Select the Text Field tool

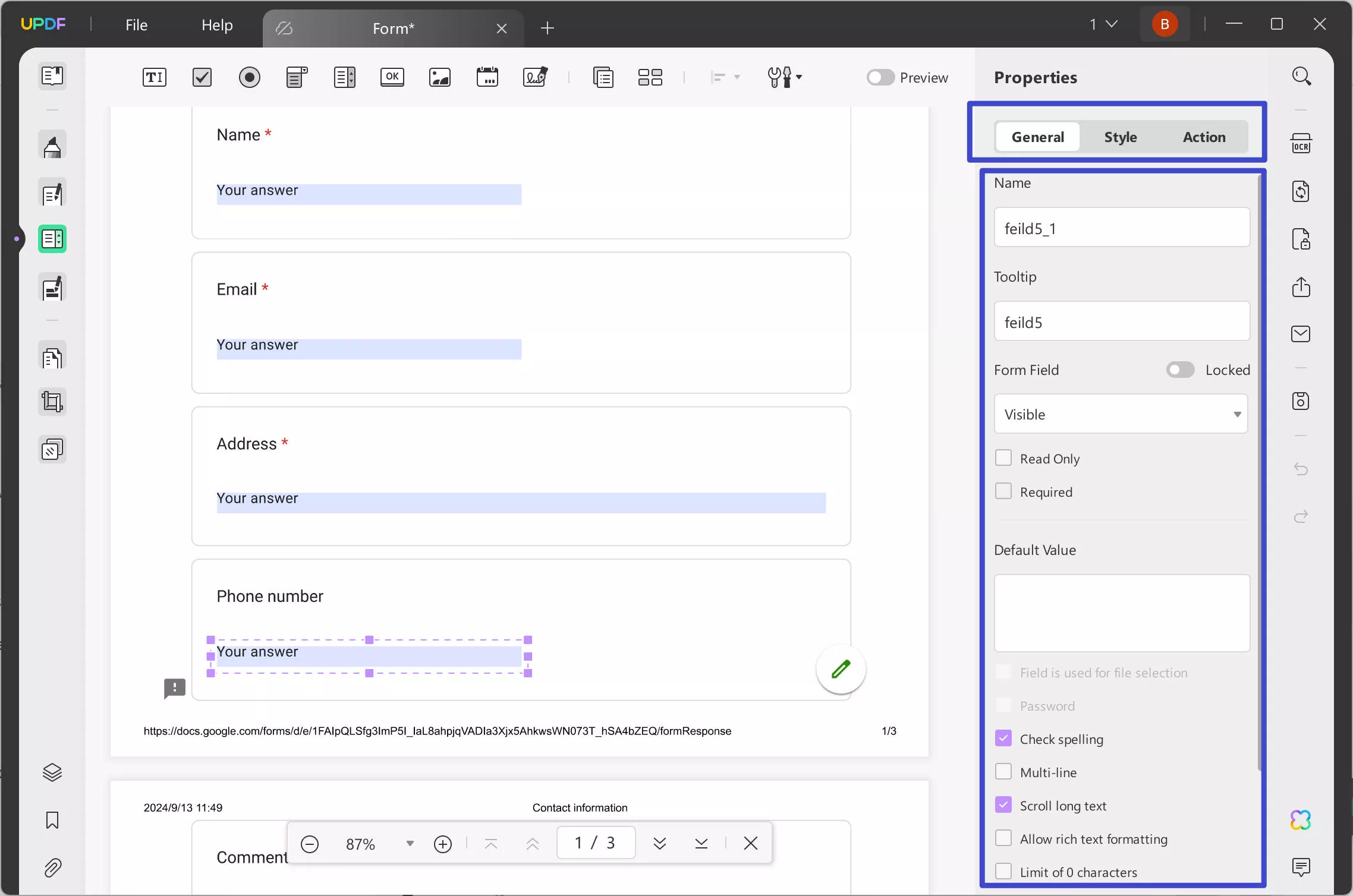pyautogui.click(x=154, y=76)
